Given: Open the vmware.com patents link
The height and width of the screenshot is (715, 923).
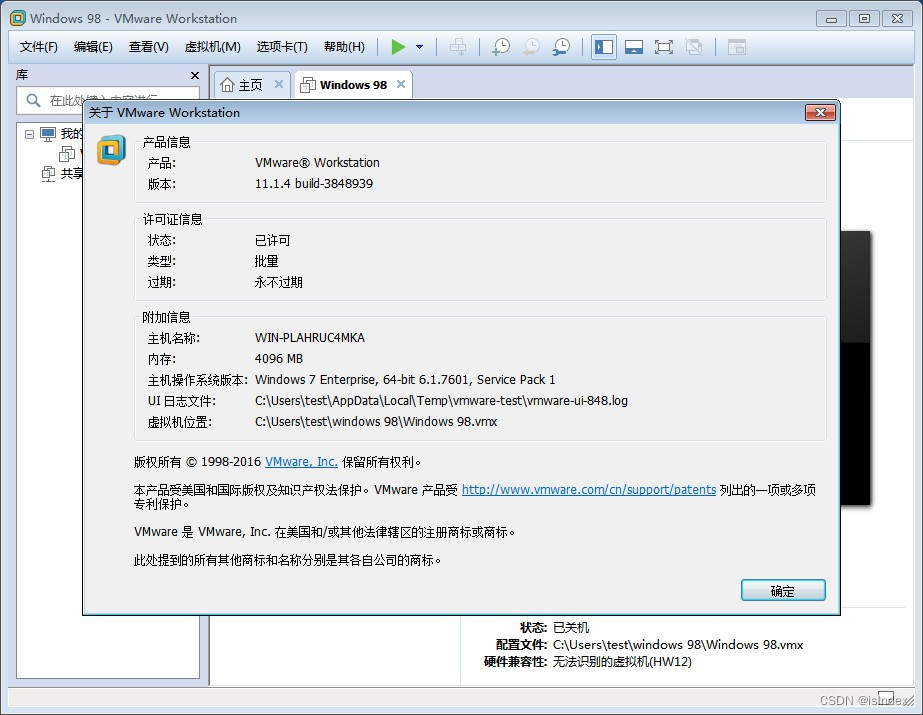Looking at the screenshot, I should tap(589, 490).
